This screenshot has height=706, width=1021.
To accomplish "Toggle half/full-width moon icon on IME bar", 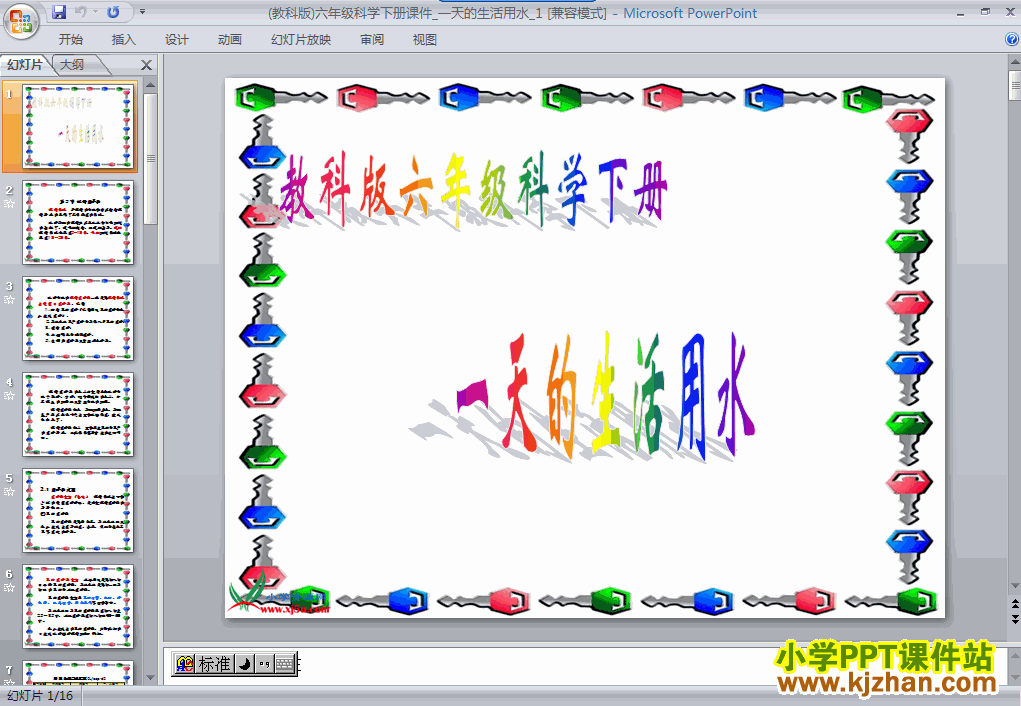I will coord(245,664).
